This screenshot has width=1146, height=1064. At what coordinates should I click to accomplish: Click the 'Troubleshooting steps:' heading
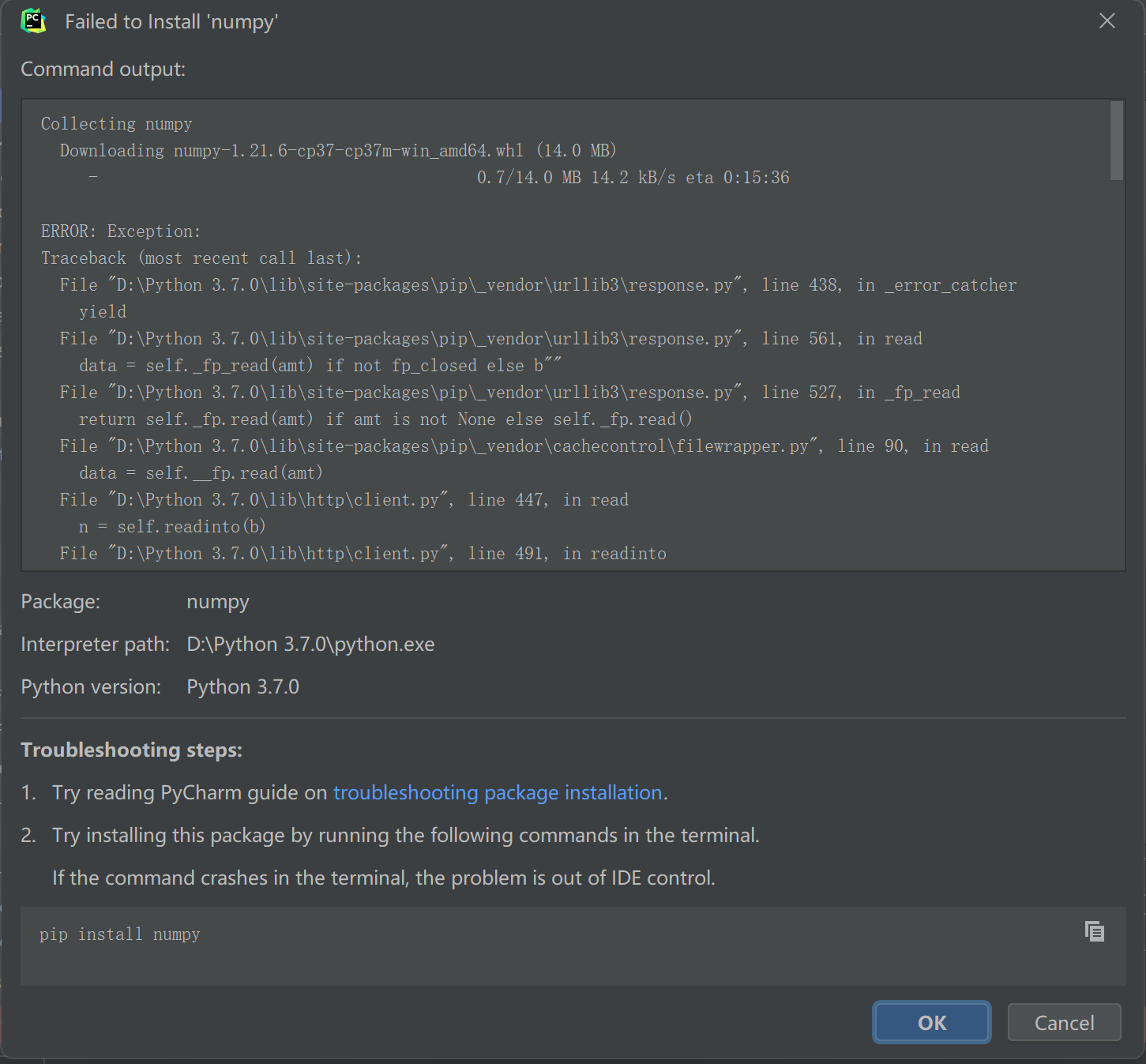click(131, 750)
